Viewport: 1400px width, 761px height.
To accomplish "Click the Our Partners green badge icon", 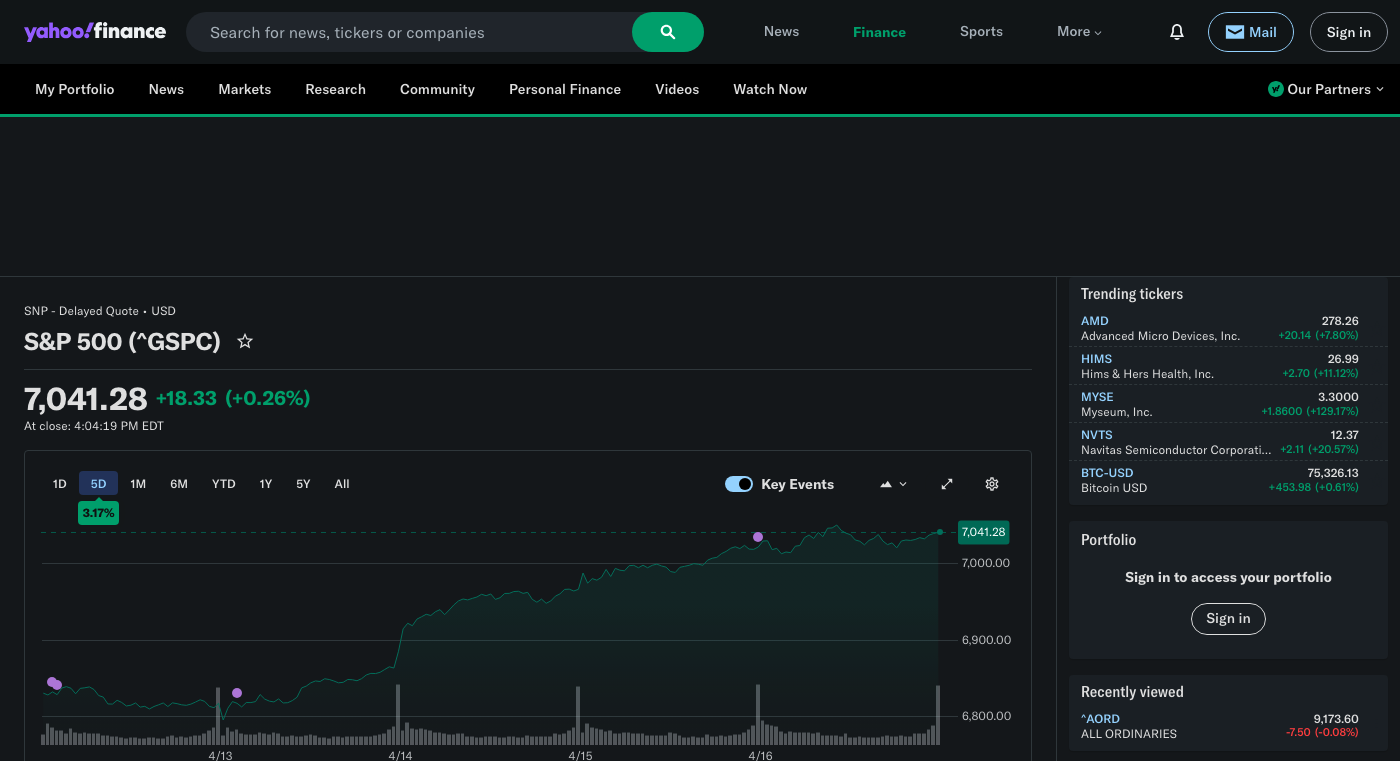I will pyautogui.click(x=1275, y=89).
